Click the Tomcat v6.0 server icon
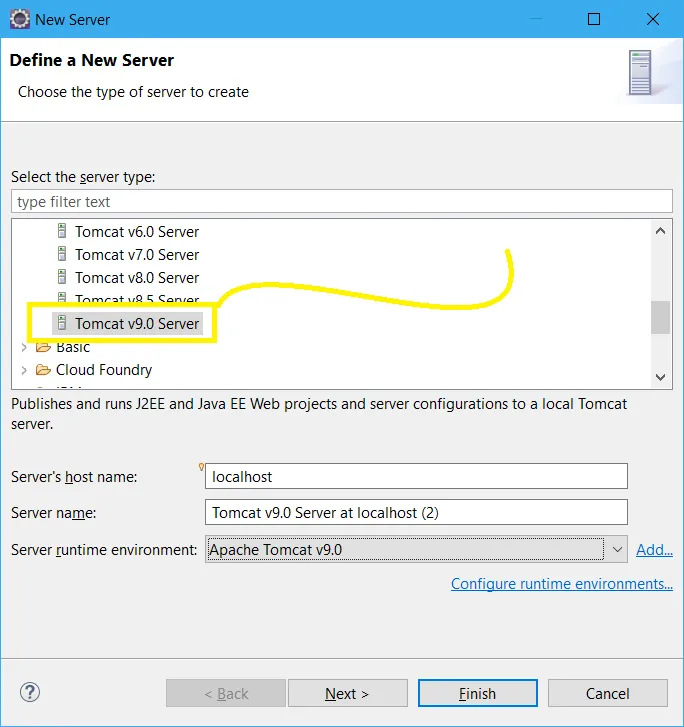This screenshot has height=727, width=684. pyautogui.click(x=62, y=230)
